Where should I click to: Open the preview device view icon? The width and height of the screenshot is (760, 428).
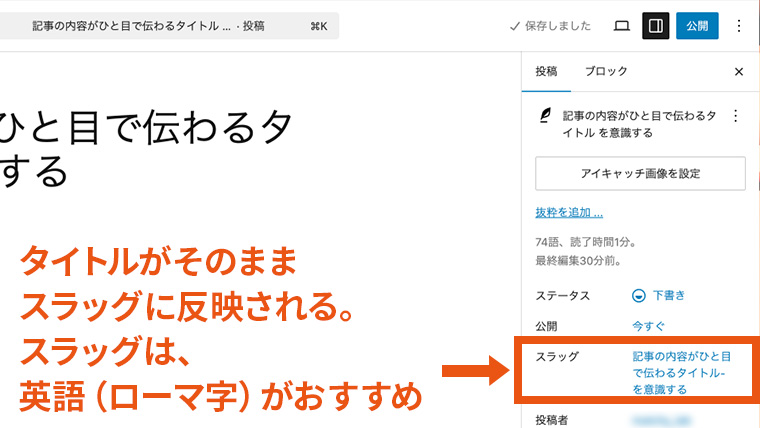pos(622,26)
